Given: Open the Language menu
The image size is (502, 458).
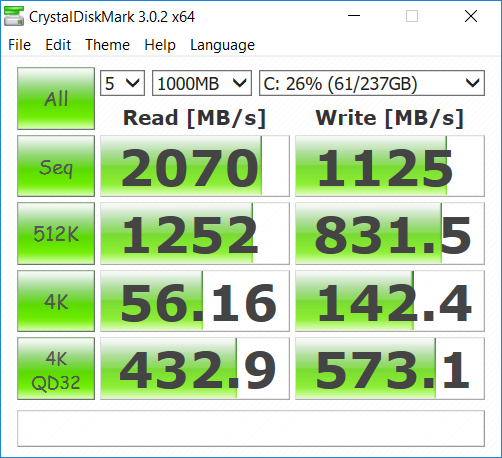Looking at the screenshot, I should pos(222,45).
